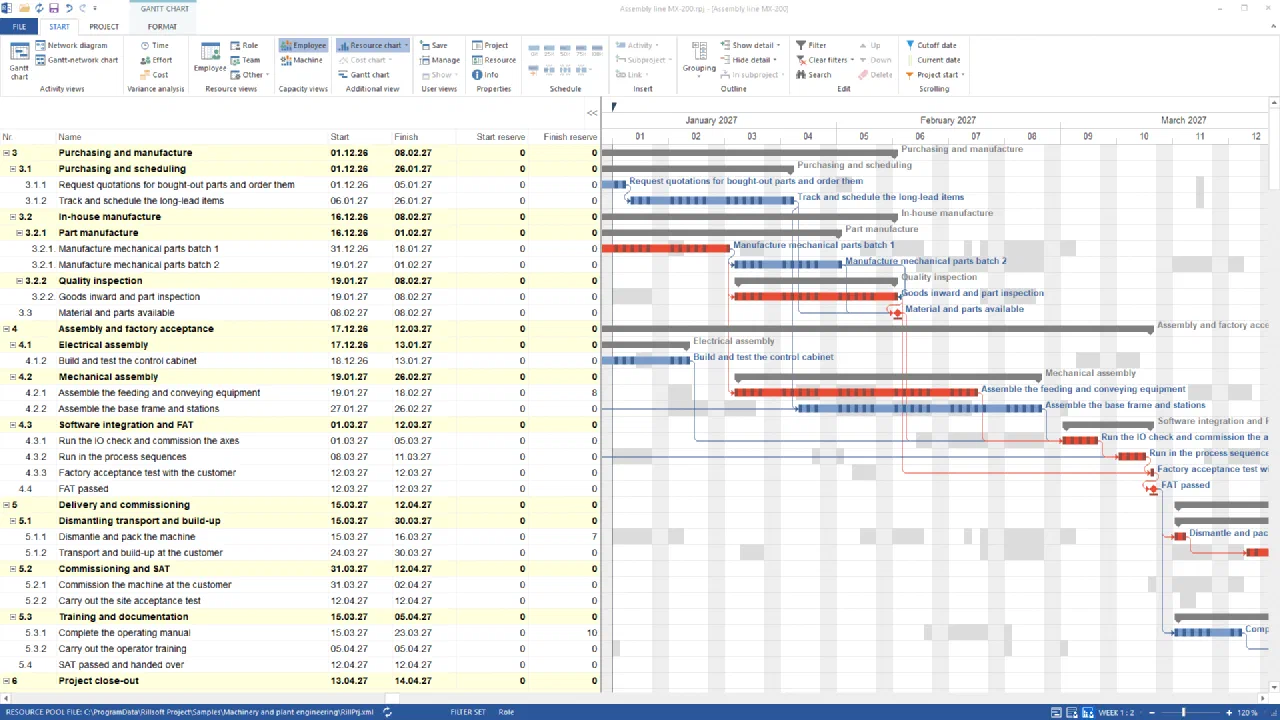Click zoom out minus on status bar
Viewport: 1280px width, 720px height.
coord(1153,712)
